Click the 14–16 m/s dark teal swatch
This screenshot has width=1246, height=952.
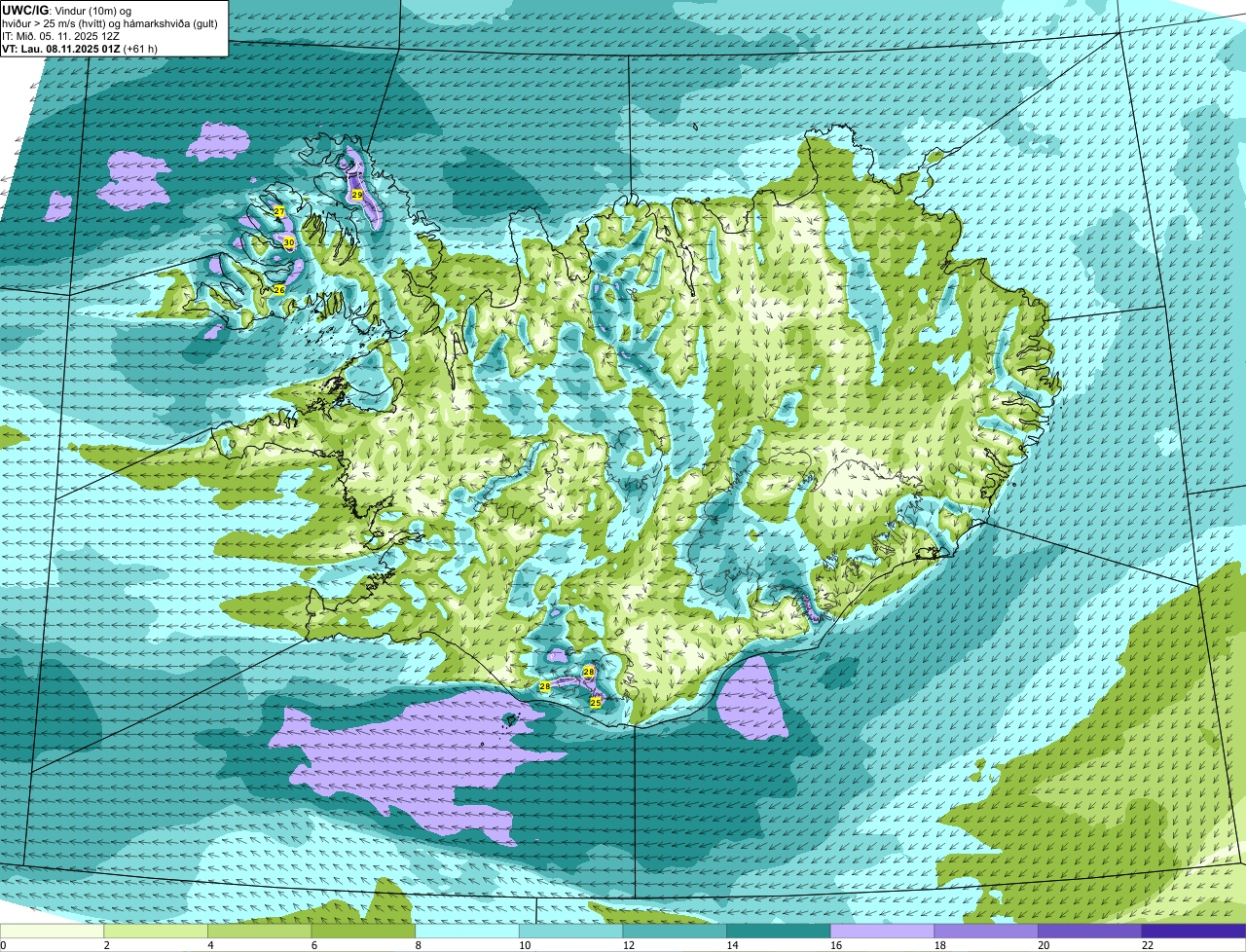[778, 932]
